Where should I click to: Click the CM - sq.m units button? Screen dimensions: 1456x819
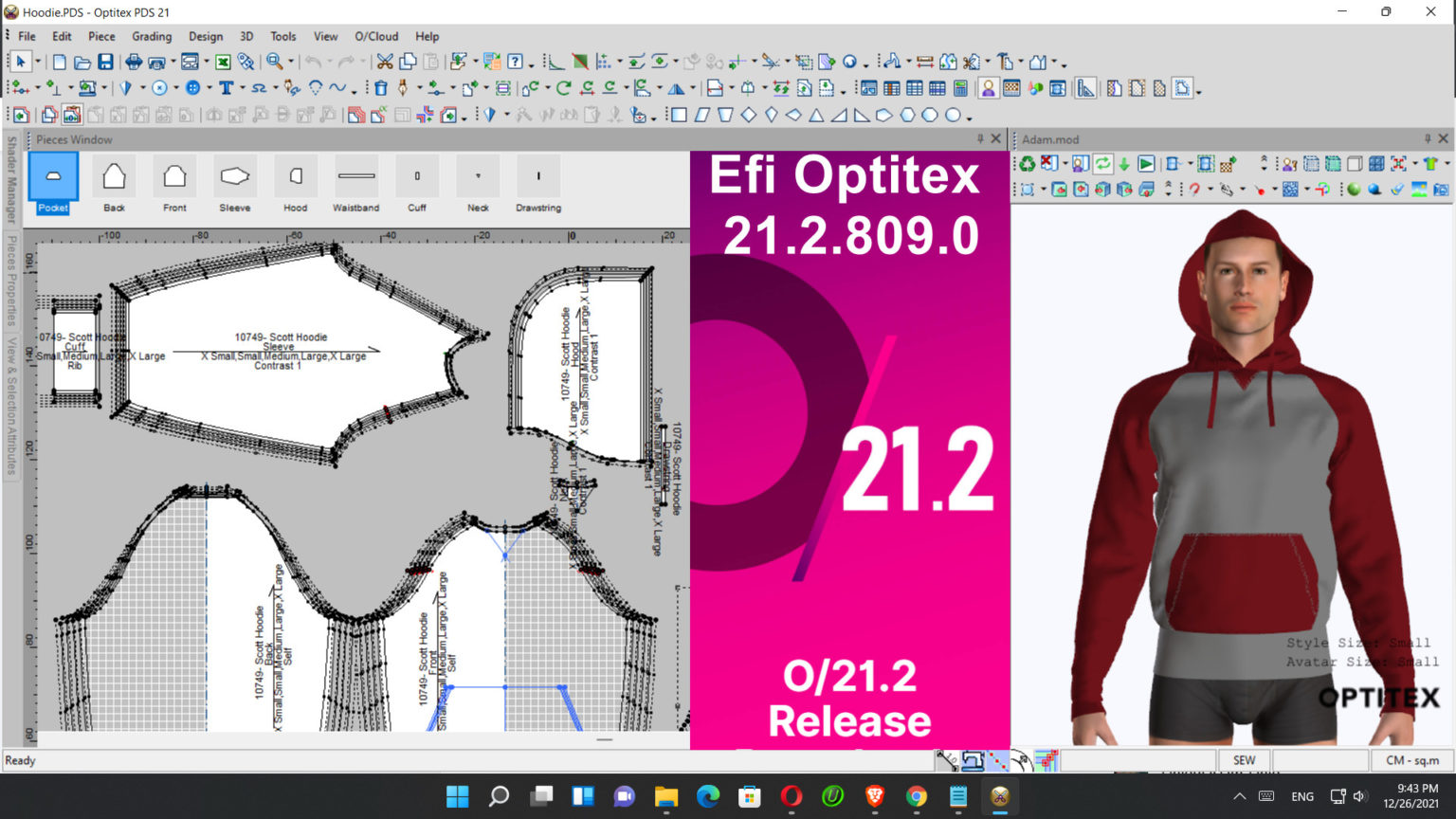(x=1410, y=759)
